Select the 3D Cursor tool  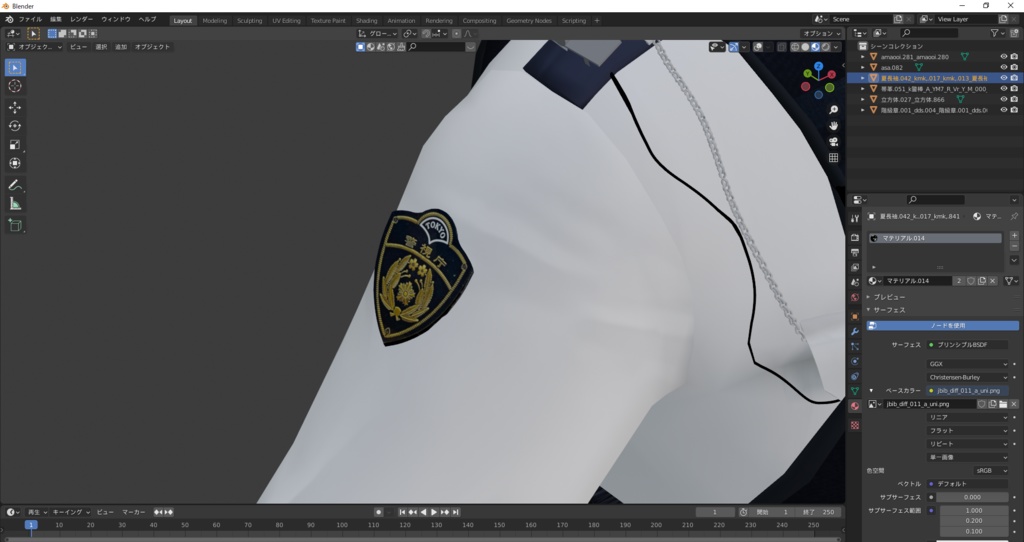pyautogui.click(x=15, y=86)
